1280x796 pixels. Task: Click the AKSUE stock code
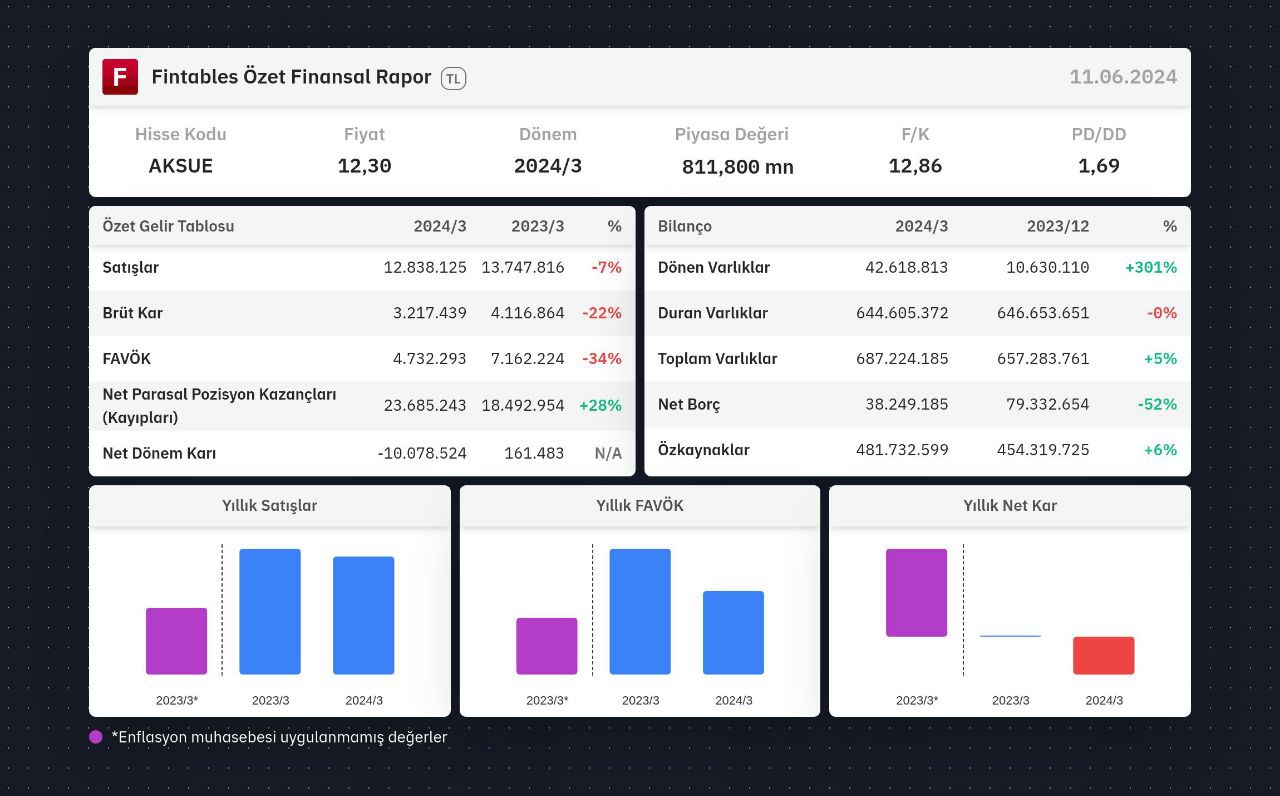click(181, 166)
